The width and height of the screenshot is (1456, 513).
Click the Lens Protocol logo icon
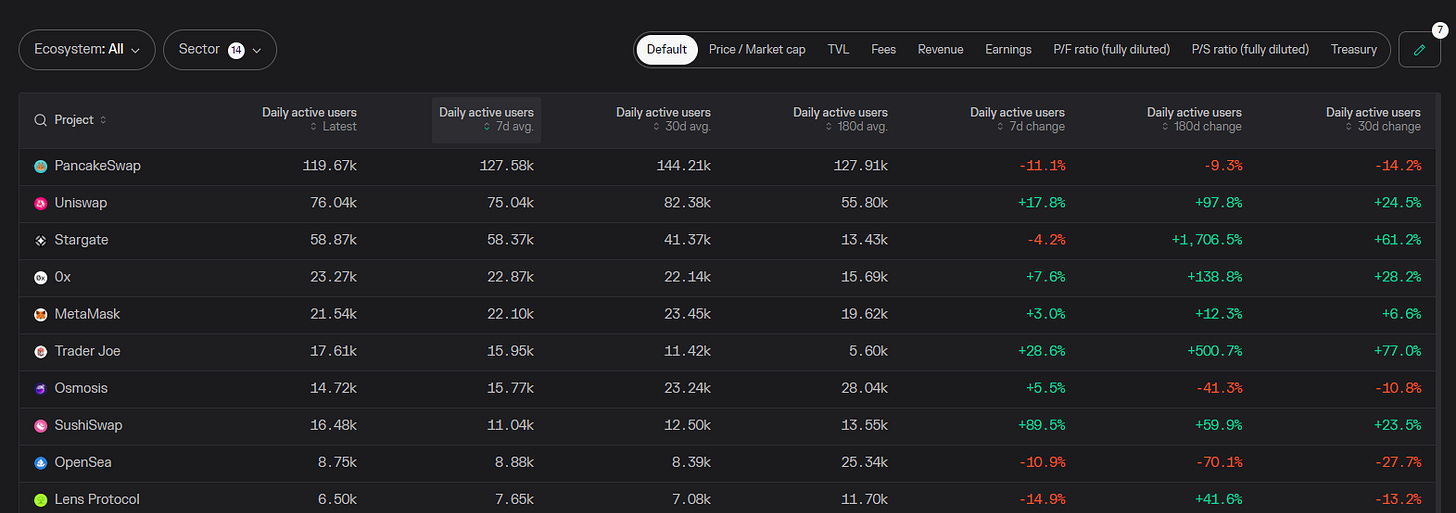click(41, 499)
